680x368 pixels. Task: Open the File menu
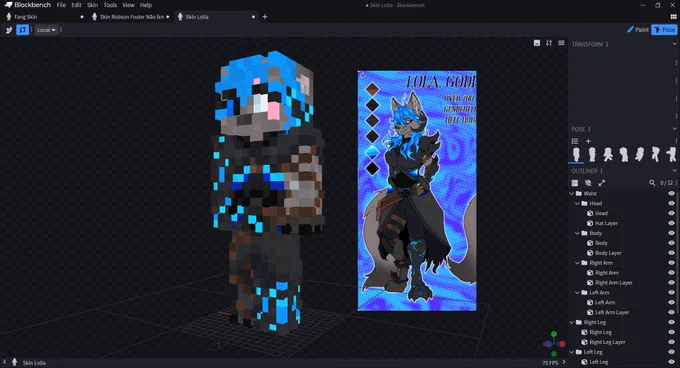[61, 5]
